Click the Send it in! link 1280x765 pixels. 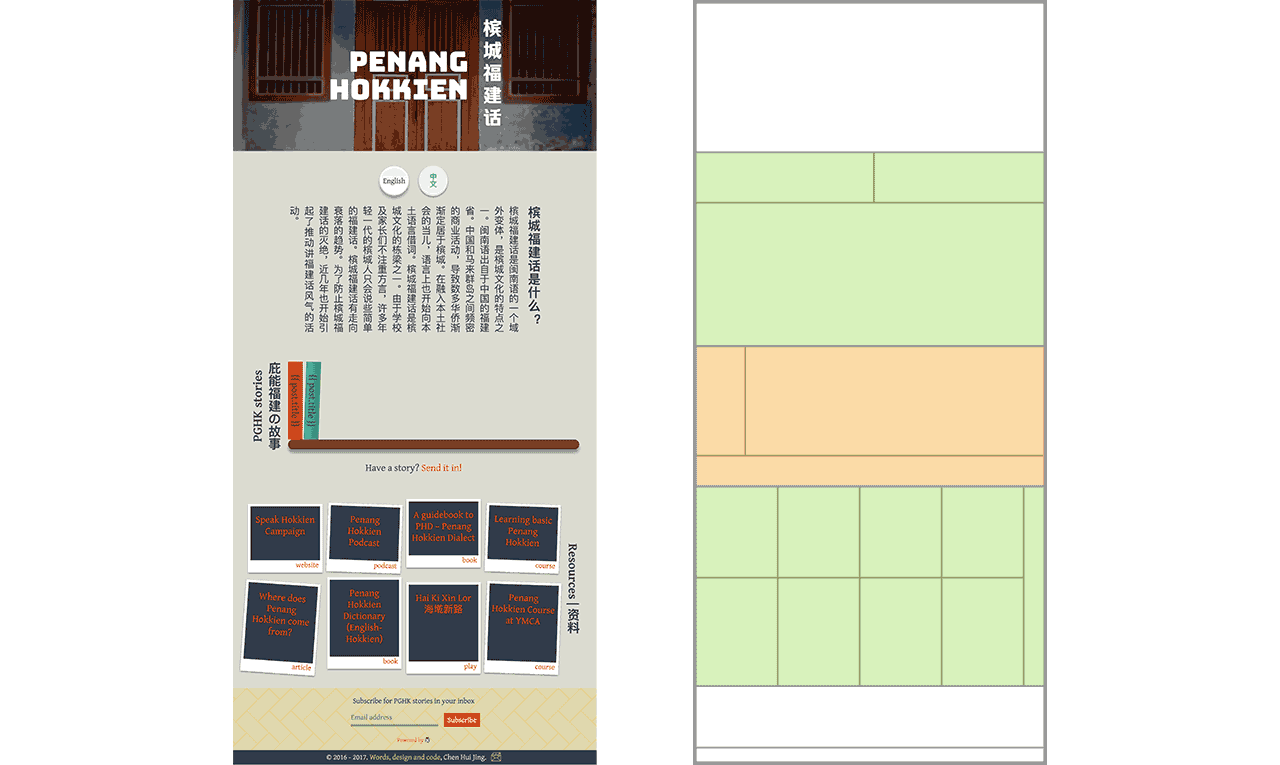[441, 467]
